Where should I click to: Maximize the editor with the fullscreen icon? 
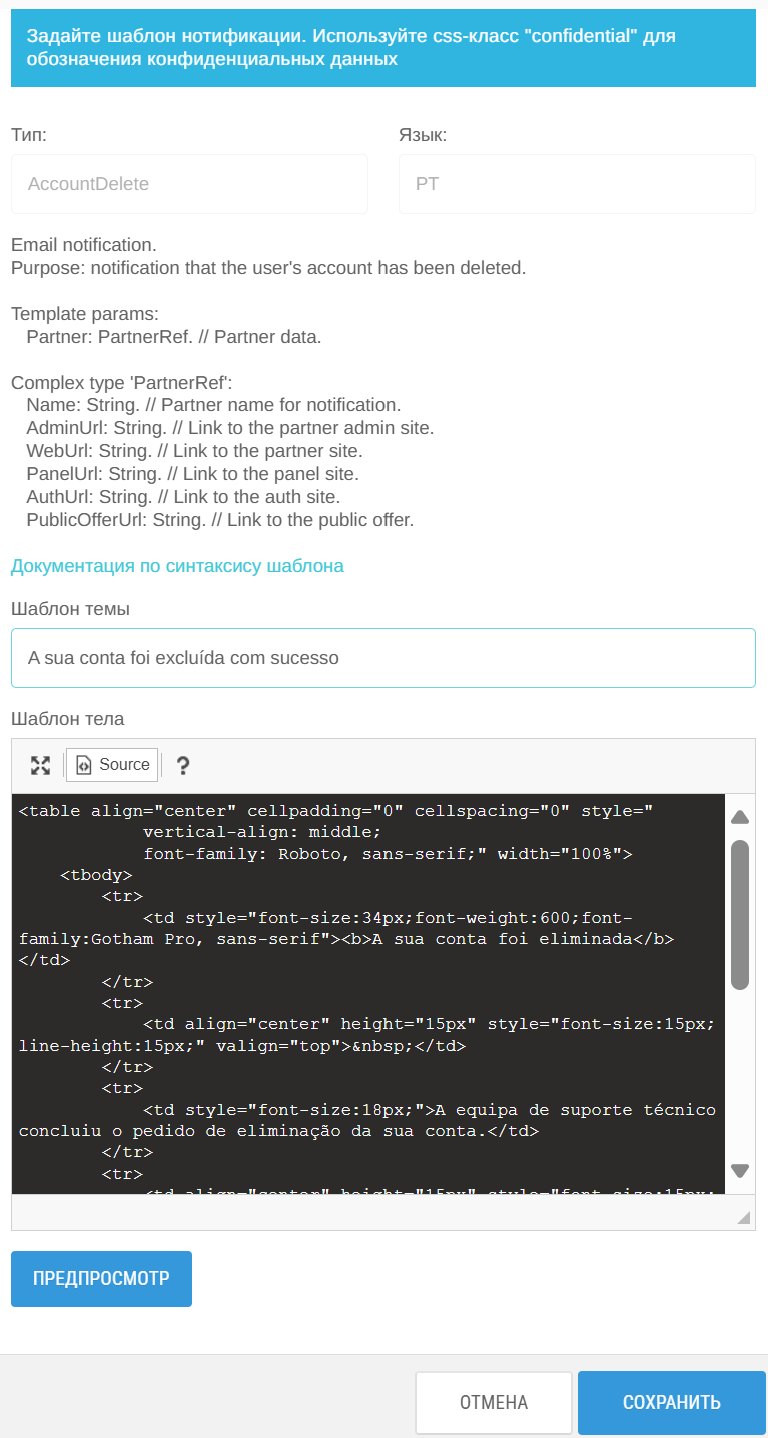40,766
